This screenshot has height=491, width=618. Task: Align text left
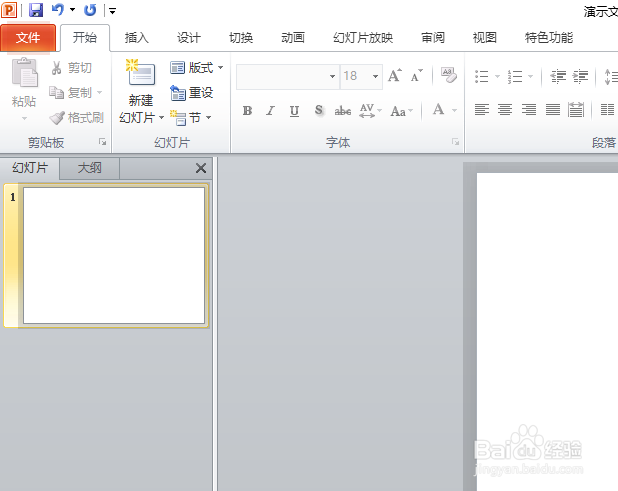click(x=482, y=110)
